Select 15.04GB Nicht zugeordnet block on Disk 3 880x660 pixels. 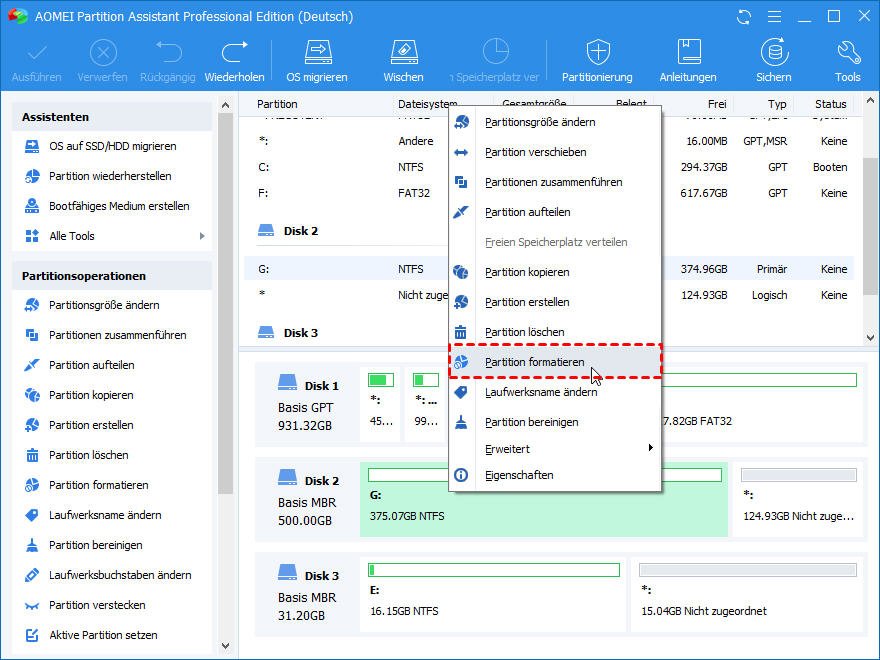pyautogui.click(x=748, y=595)
